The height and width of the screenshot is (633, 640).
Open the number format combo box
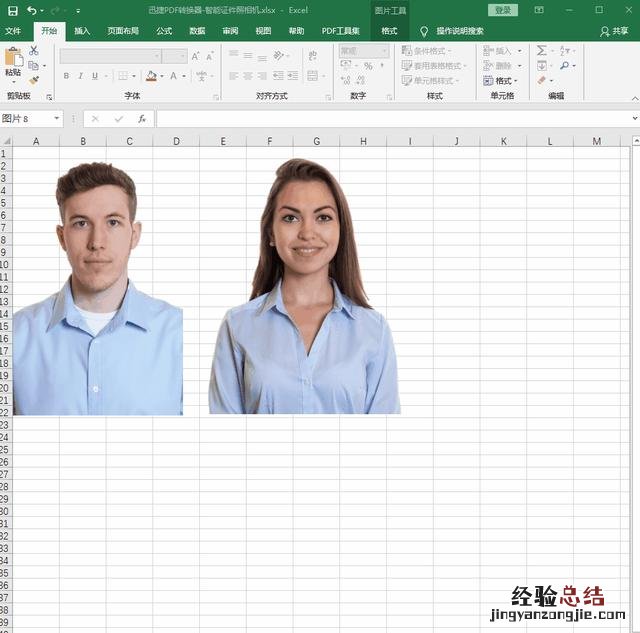click(x=364, y=51)
